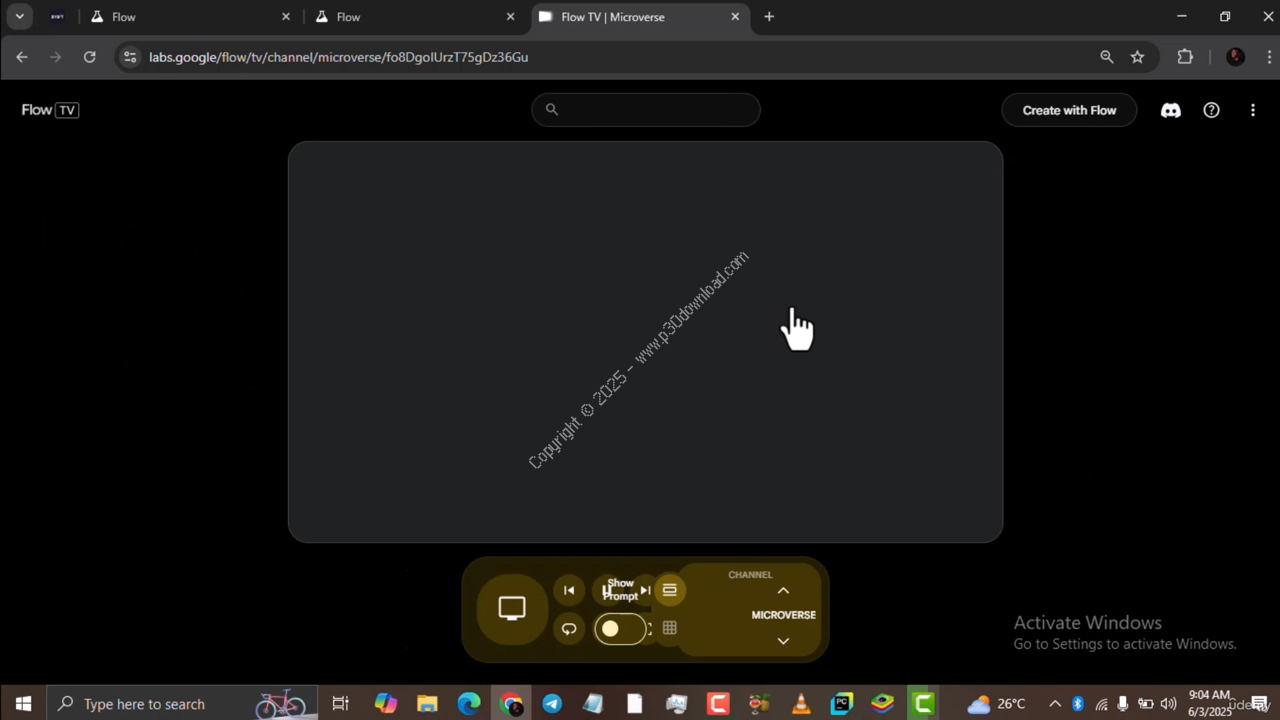The image size is (1280, 720).
Task: Go back to the previous page
Action: [x=22, y=57]
